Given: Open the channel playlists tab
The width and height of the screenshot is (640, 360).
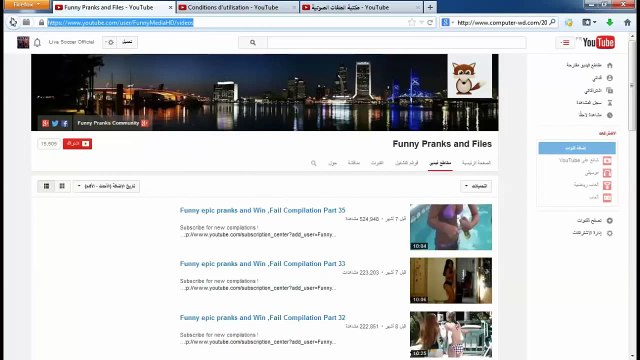Looking at the screenshot, I should 406,163.
